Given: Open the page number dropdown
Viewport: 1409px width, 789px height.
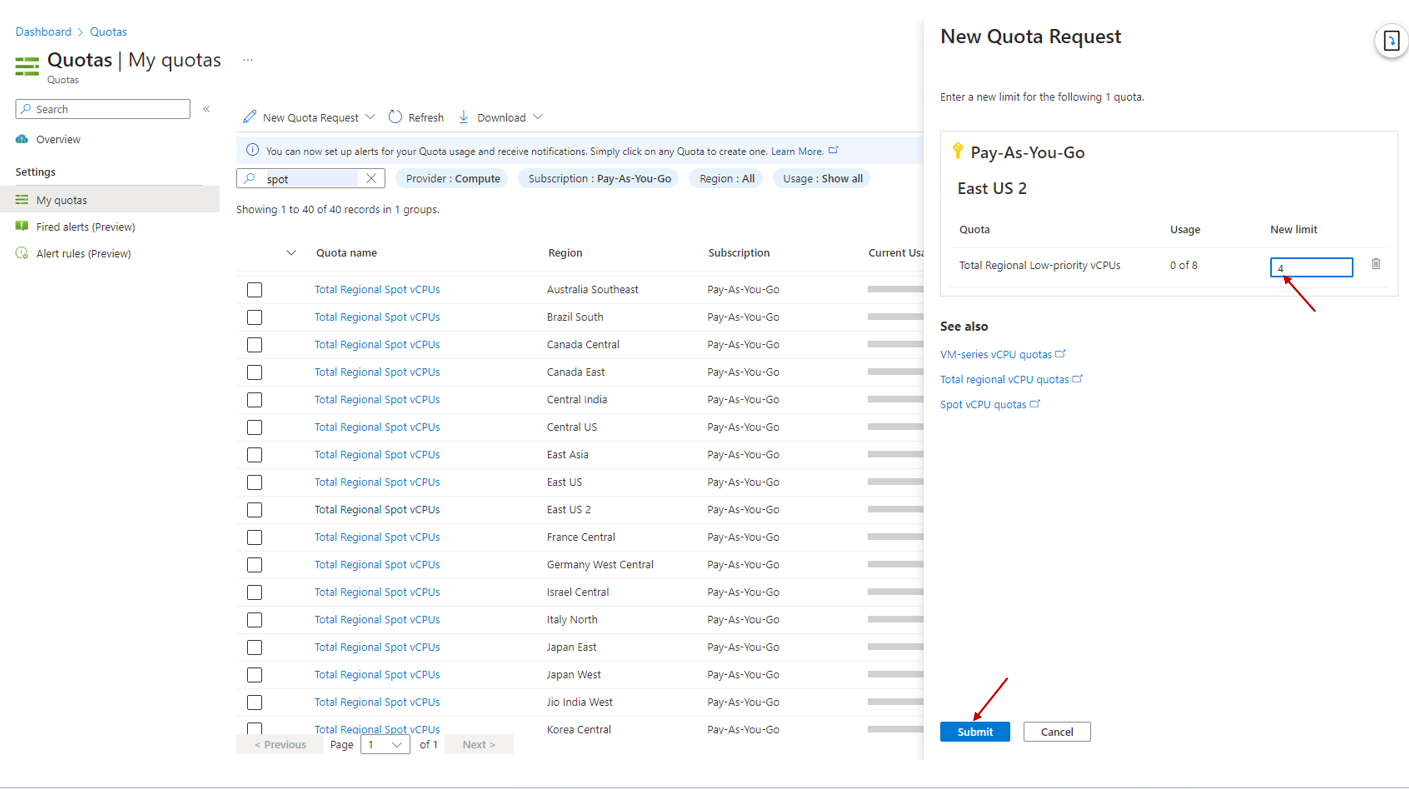Looking at the screenshot, I should (385, 744).
